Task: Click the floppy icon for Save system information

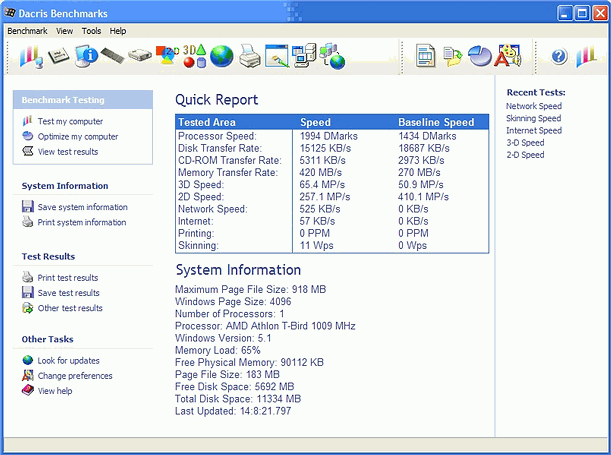Action: pyautogui.click(x=28, y=206)
